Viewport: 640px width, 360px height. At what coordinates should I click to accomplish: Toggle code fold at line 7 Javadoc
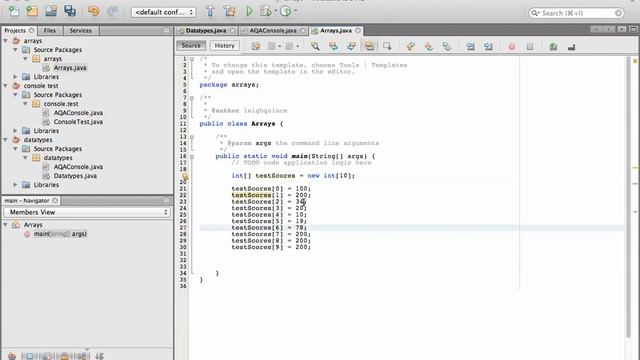click(192, 98)
